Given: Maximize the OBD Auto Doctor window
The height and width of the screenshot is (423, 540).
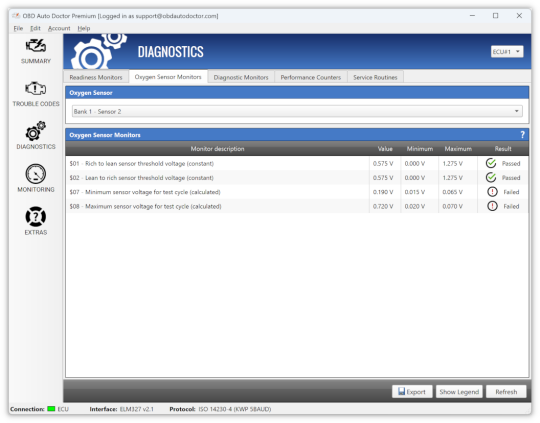Looking at the screenshot, I should 495,16.
